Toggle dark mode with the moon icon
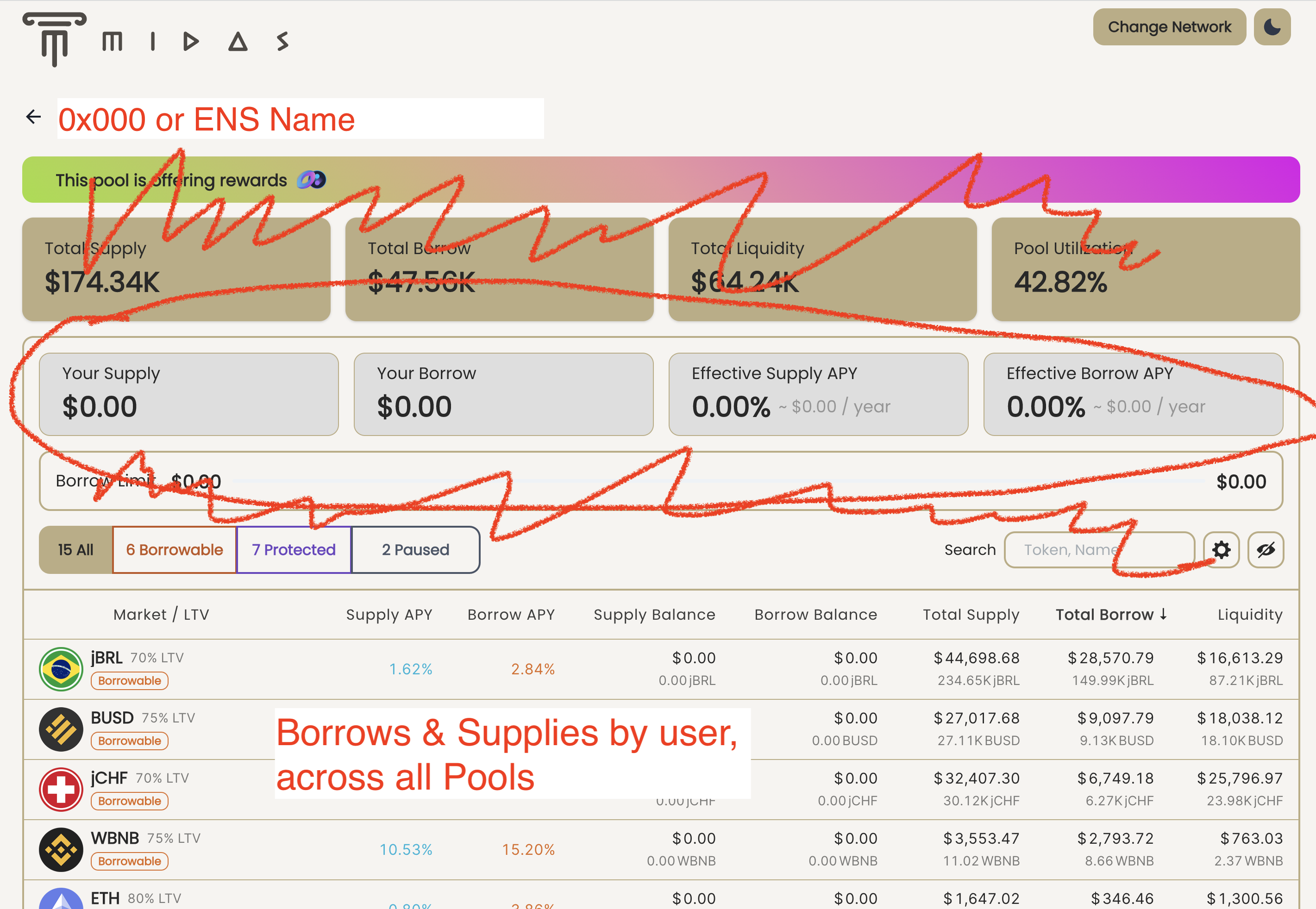1316x909 pixels. tap(1272, 26)
